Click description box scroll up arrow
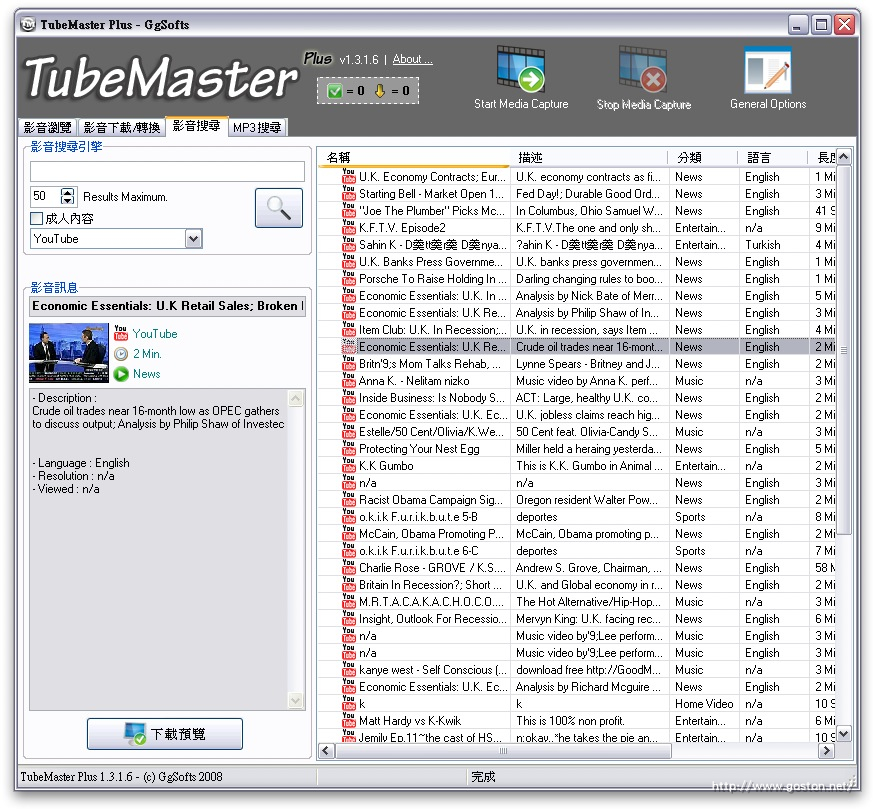This screenshot has height=811, width=875. (x=295, y=398)
